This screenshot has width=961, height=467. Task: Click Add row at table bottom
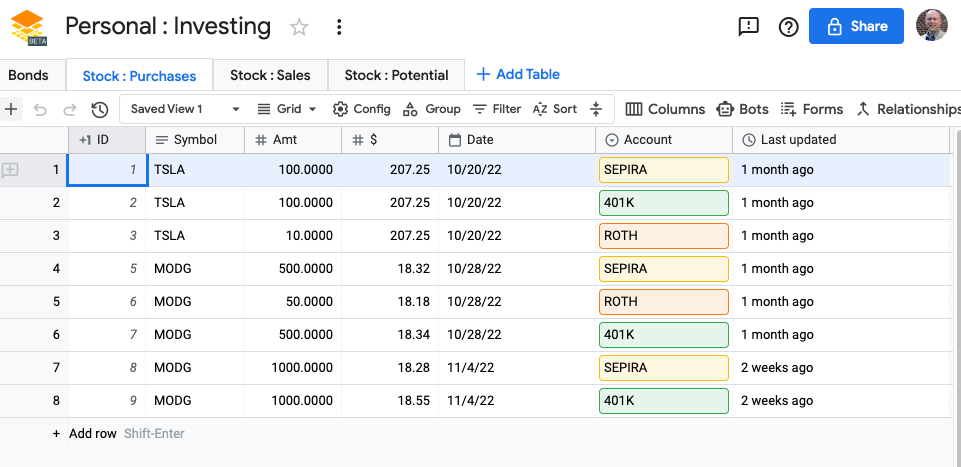pos(92,434)
